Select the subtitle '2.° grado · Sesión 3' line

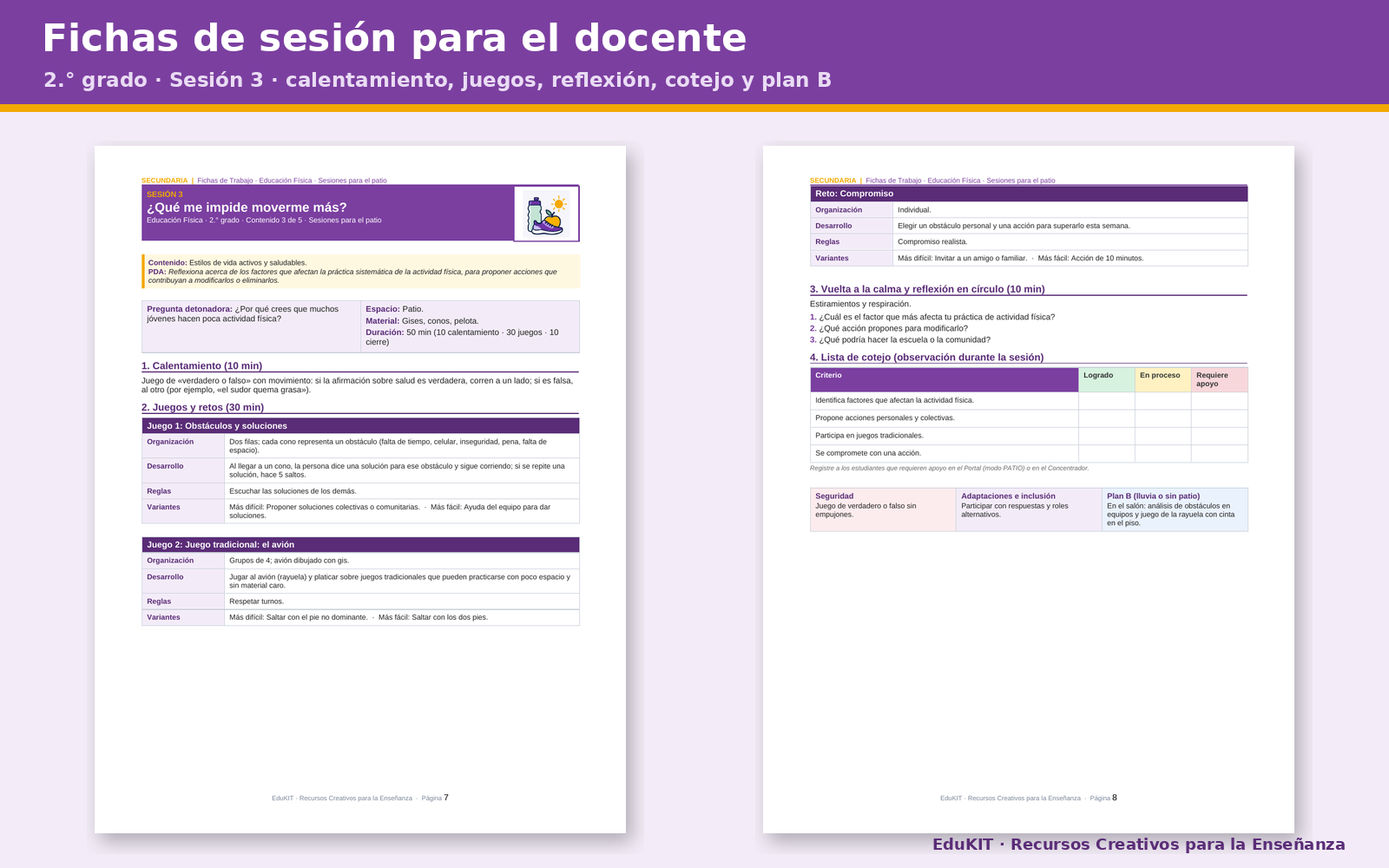tap(438, 80)
